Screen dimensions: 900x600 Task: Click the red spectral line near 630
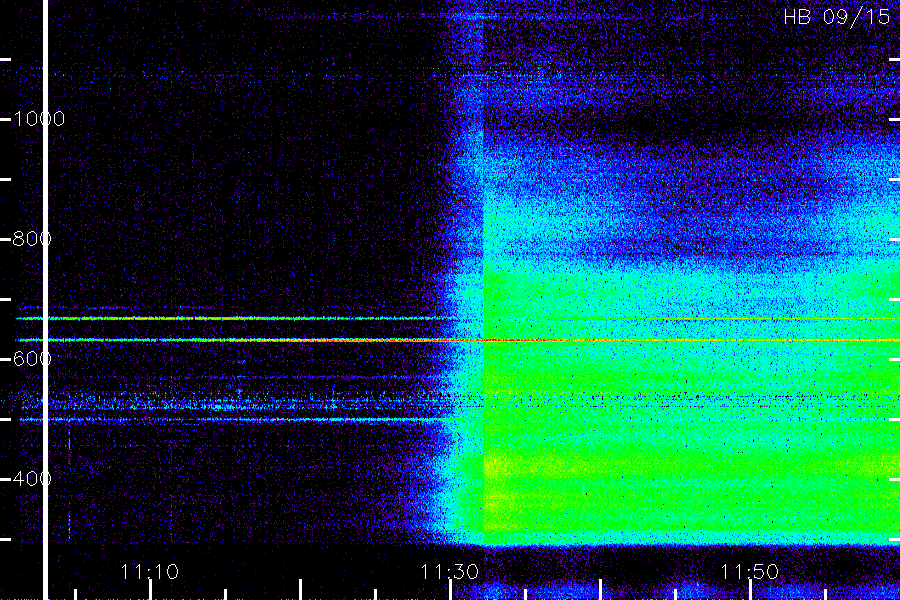click(459, 340)
